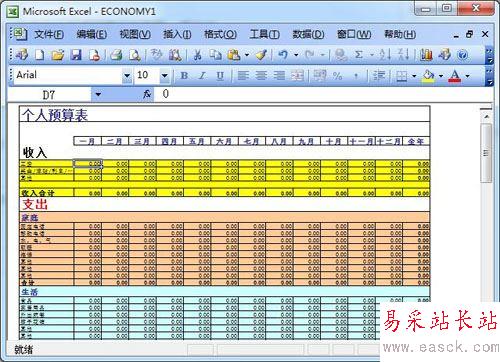Expand the Arial font name dropdown

tap(127, 76)
